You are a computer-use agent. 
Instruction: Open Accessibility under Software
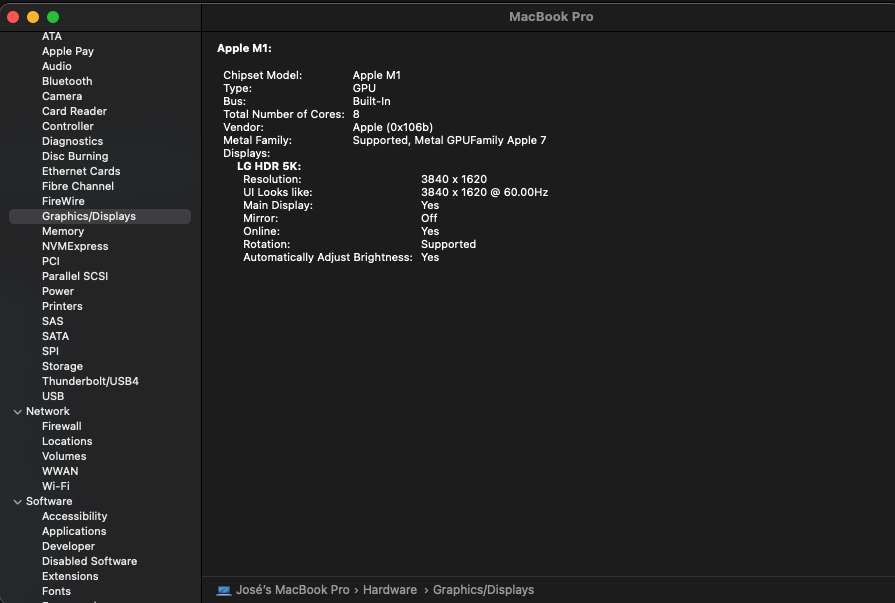point(74,516)
